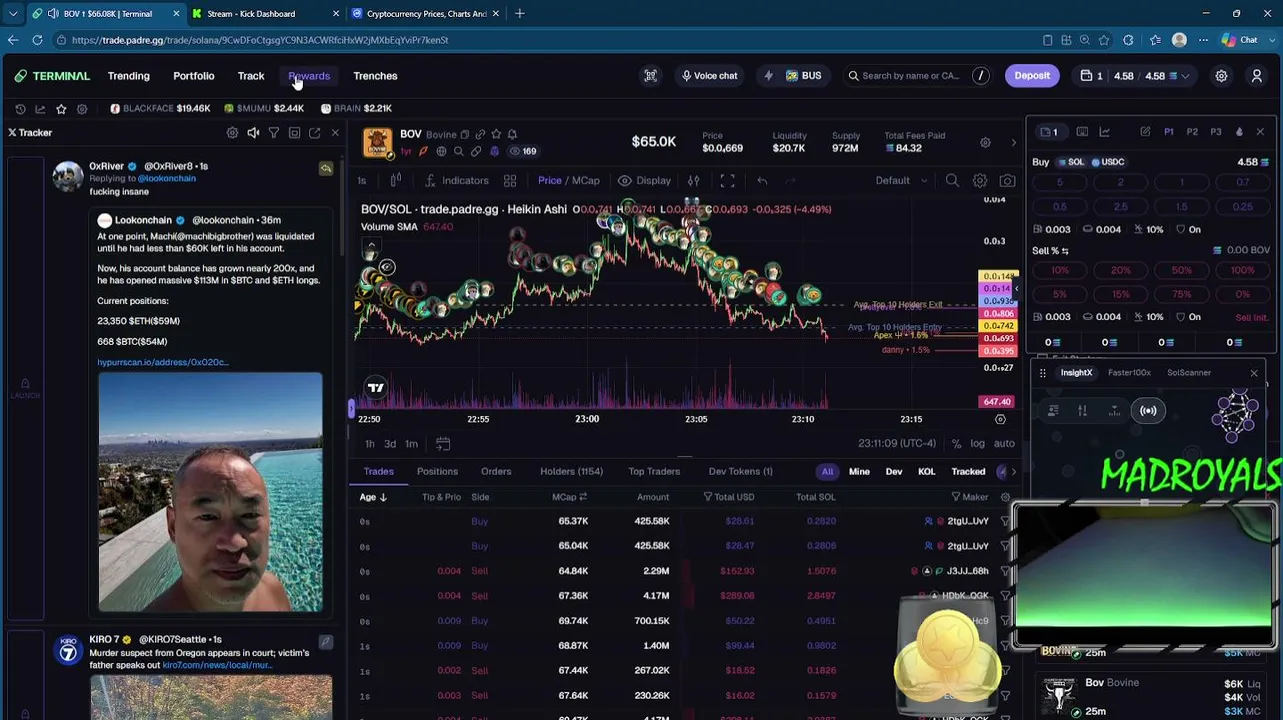Select preset P3 in trade panel

1216,132
